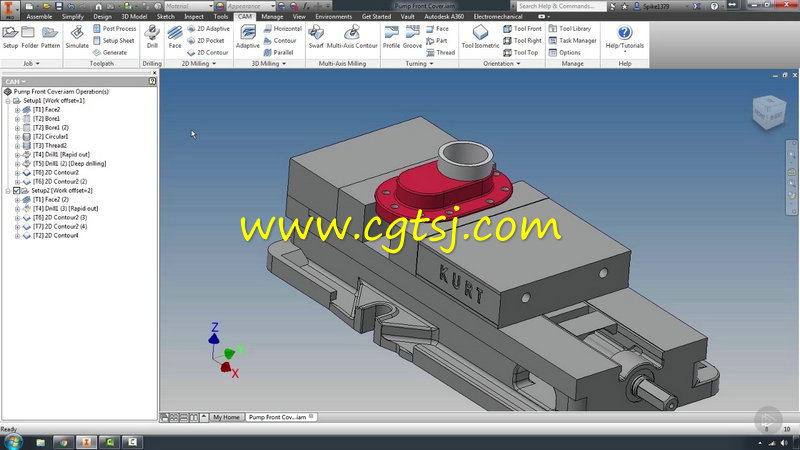Click the Search Help & Commands field
Viewport: 800px width, 450px height.
click(x=561, y=6)
